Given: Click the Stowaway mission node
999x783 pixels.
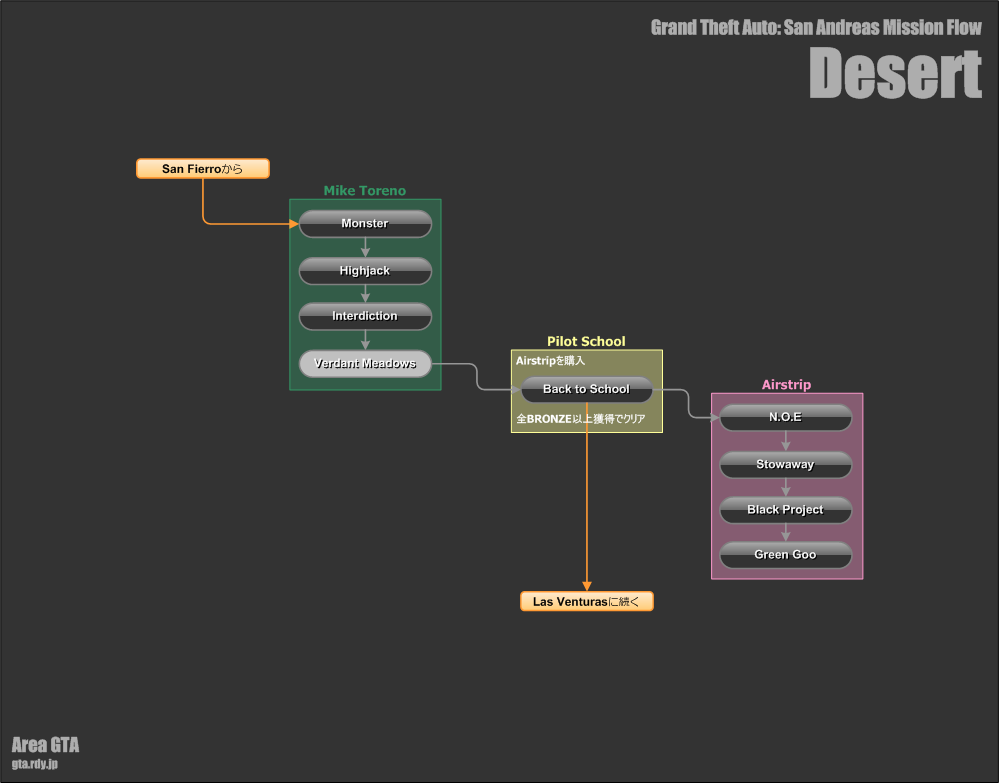Looking at the screenshot, I should [786, 464].
